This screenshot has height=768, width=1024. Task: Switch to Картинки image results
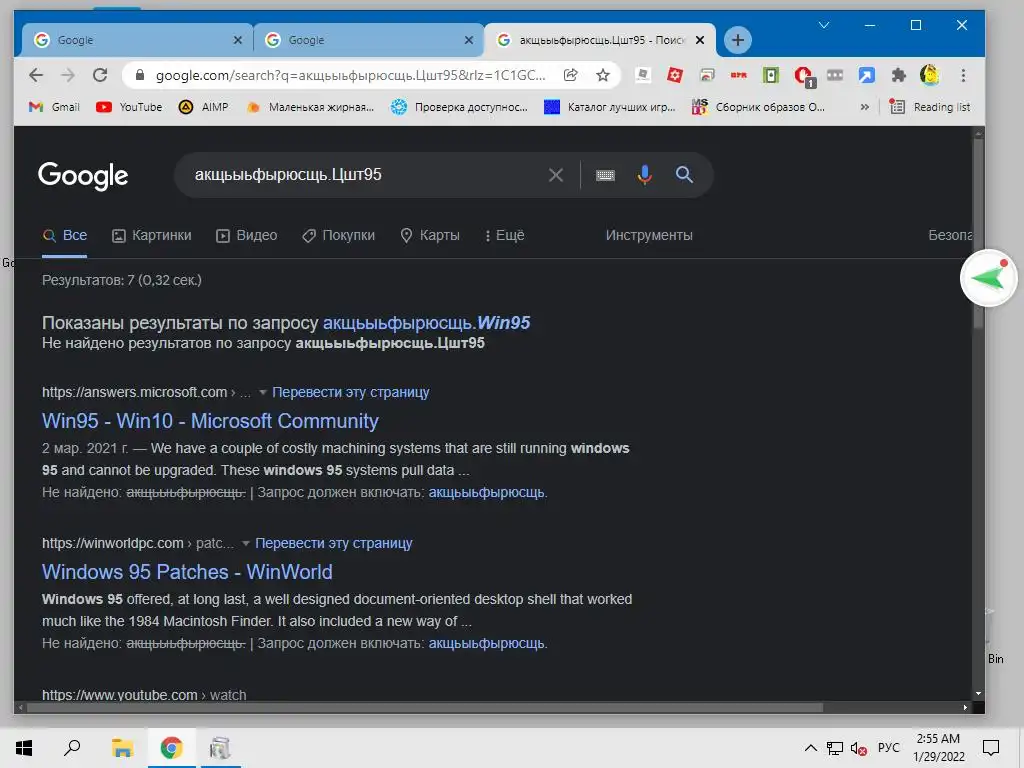coord(152,235)
